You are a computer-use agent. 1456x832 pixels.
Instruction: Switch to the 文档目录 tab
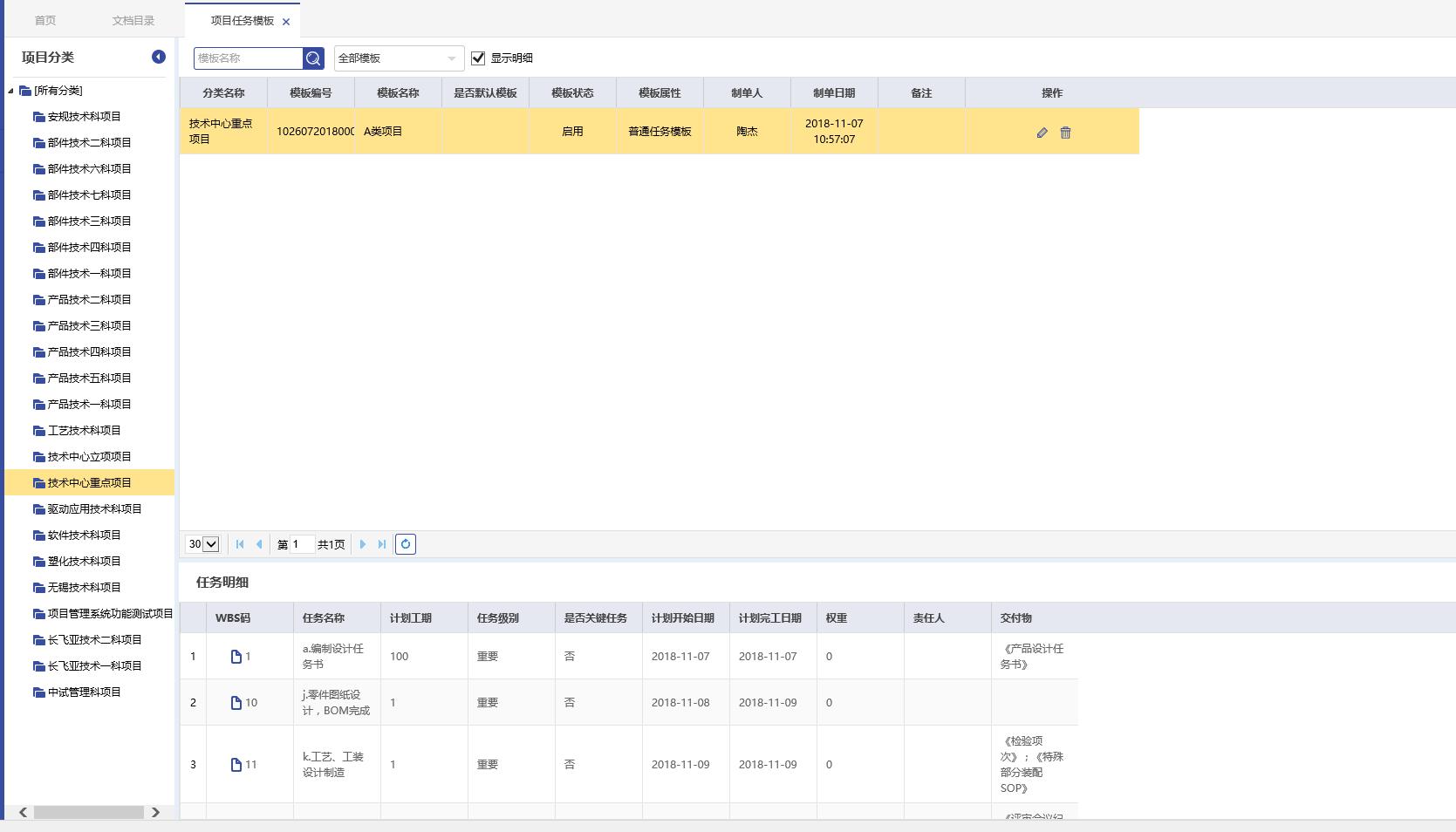pyautogui.click(x=133, y=20)
